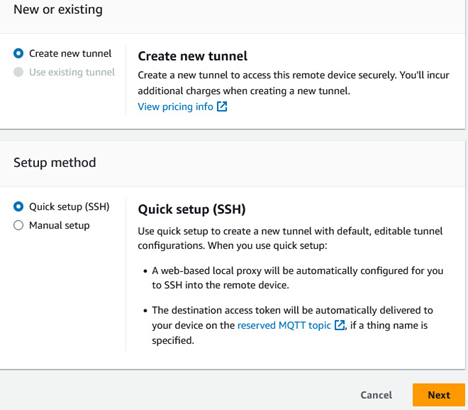
Task: Click the web-based local proxy bullet text
Action: point(297,278)
